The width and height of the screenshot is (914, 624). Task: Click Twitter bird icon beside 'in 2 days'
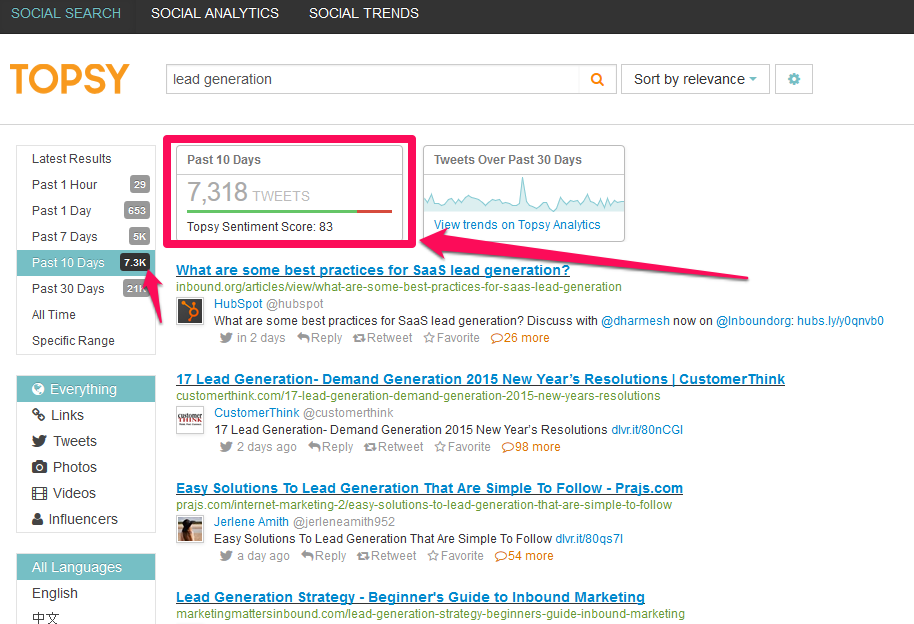coord(226,338)
